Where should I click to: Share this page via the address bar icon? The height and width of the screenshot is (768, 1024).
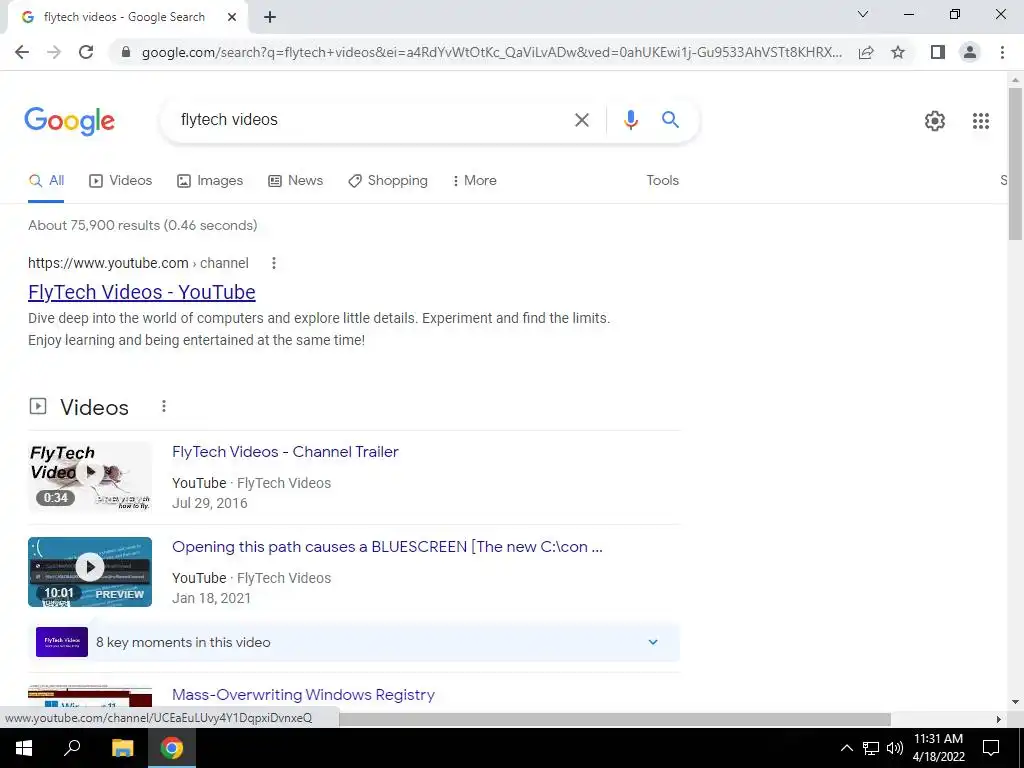(x=866, y=52)
